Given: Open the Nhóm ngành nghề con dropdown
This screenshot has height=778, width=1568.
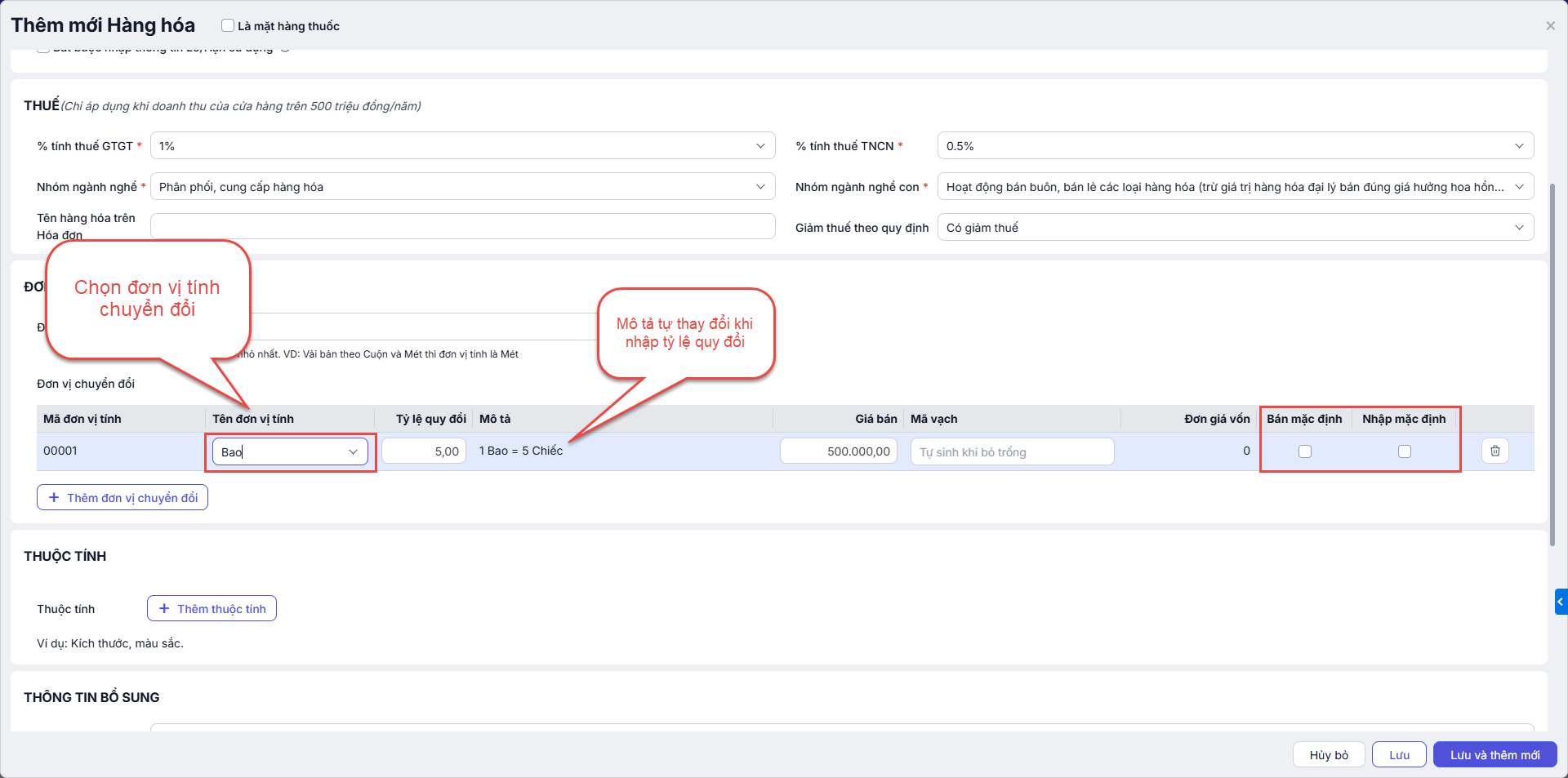Looking at the screenshot, I should (x=1236, y=187).
